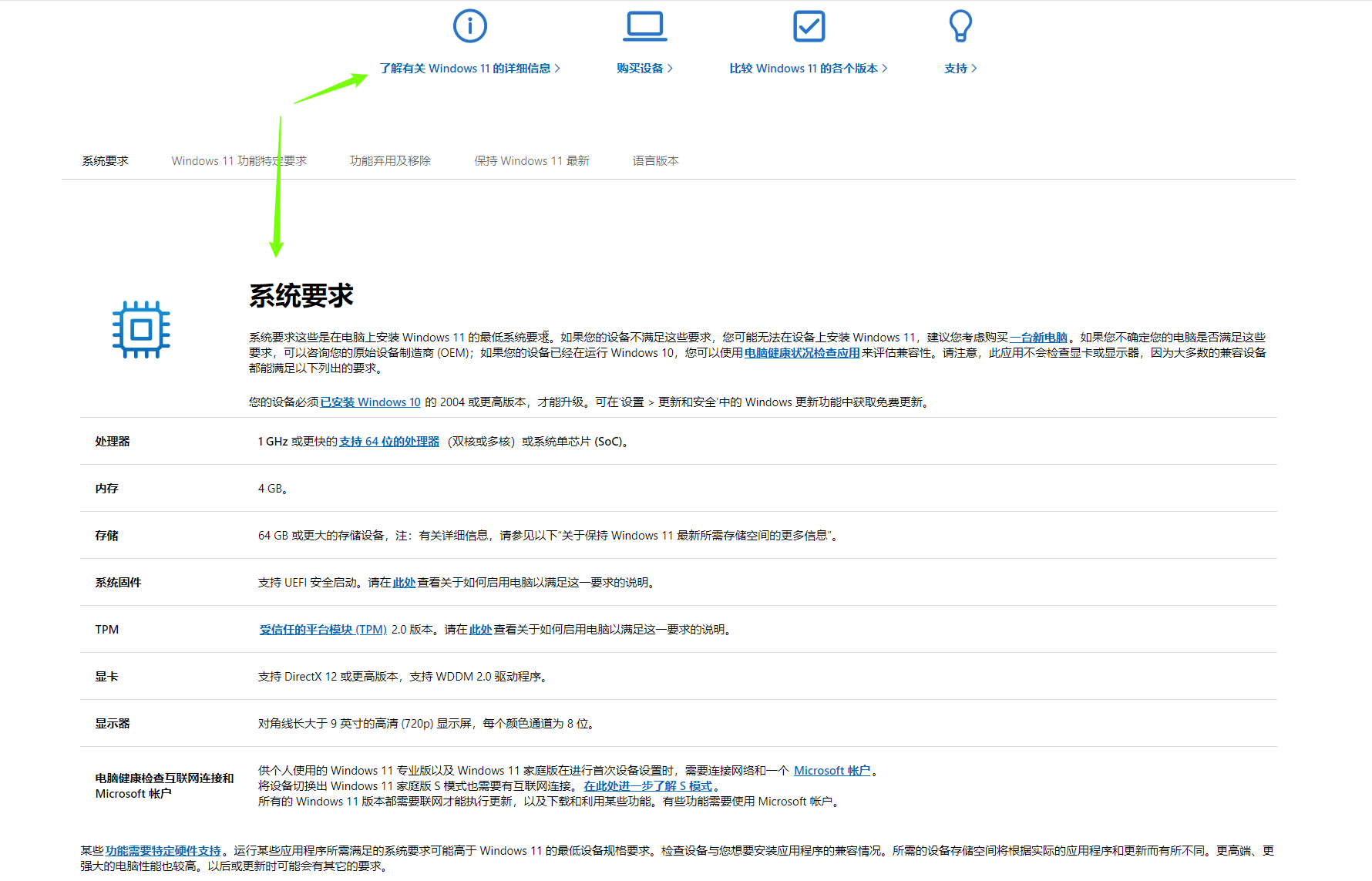Click the 处理器 row label
The image size is (1372, 881).
[113, 442]
